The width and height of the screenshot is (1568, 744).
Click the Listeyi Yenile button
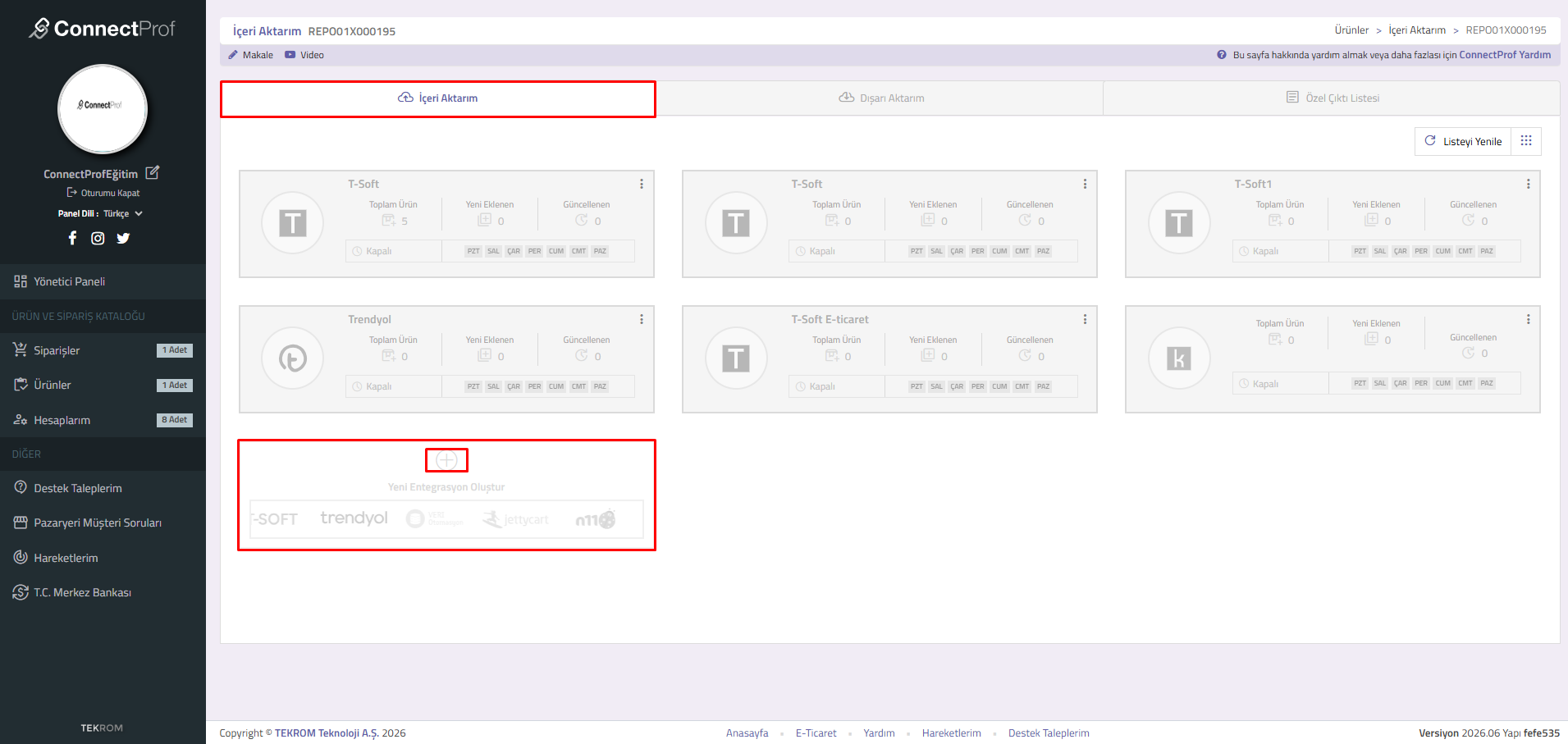pyautogui.click(x=1463, y=141)
